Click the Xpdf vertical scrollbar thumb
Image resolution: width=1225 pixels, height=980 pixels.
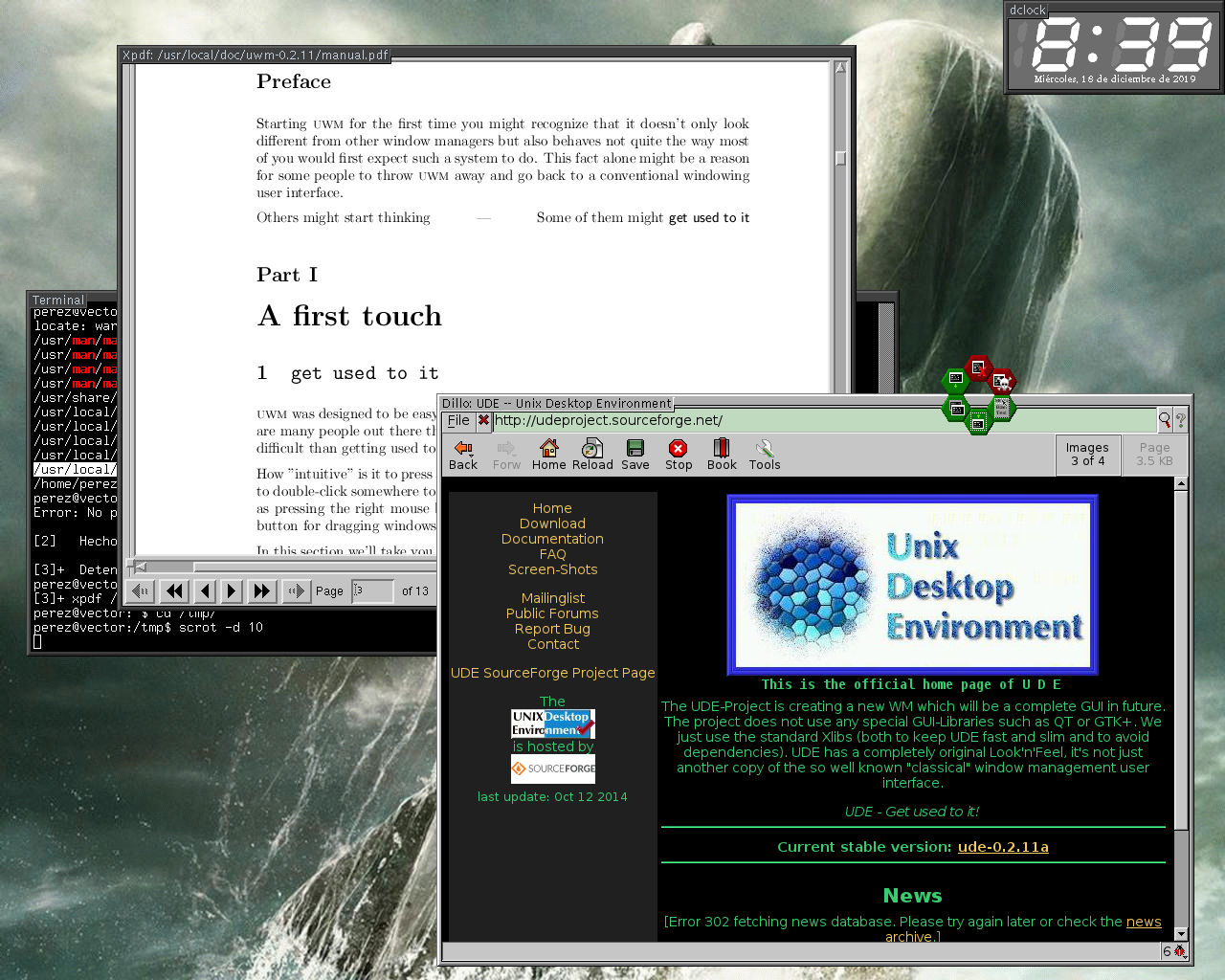(840, 158)
